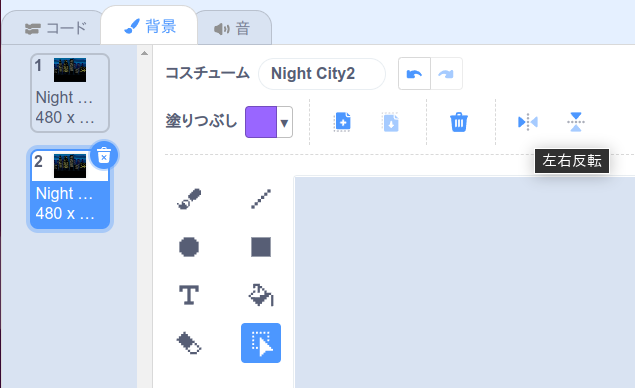Select the Eraser tool
The width and height of the screenshot is (635, 388).
pyautogui.click(x=189, y=343)
